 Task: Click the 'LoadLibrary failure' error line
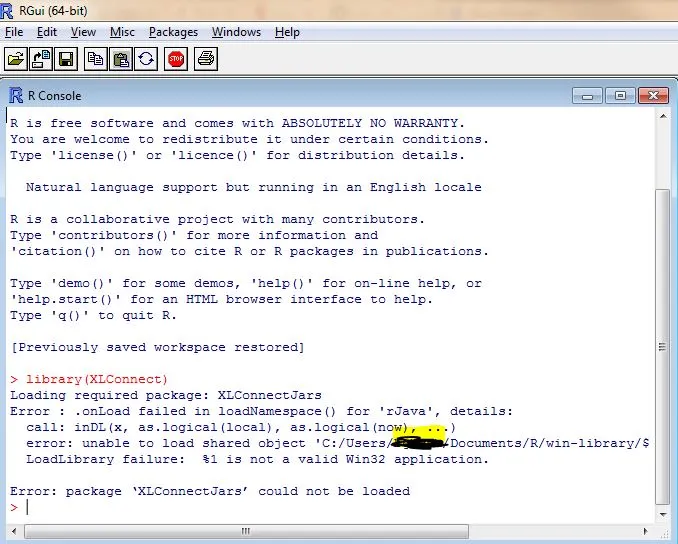[257, 459]
